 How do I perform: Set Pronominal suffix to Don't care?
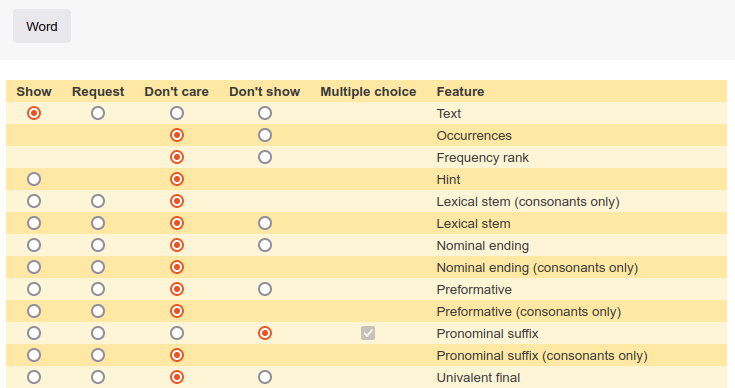[x=177, y=333]
